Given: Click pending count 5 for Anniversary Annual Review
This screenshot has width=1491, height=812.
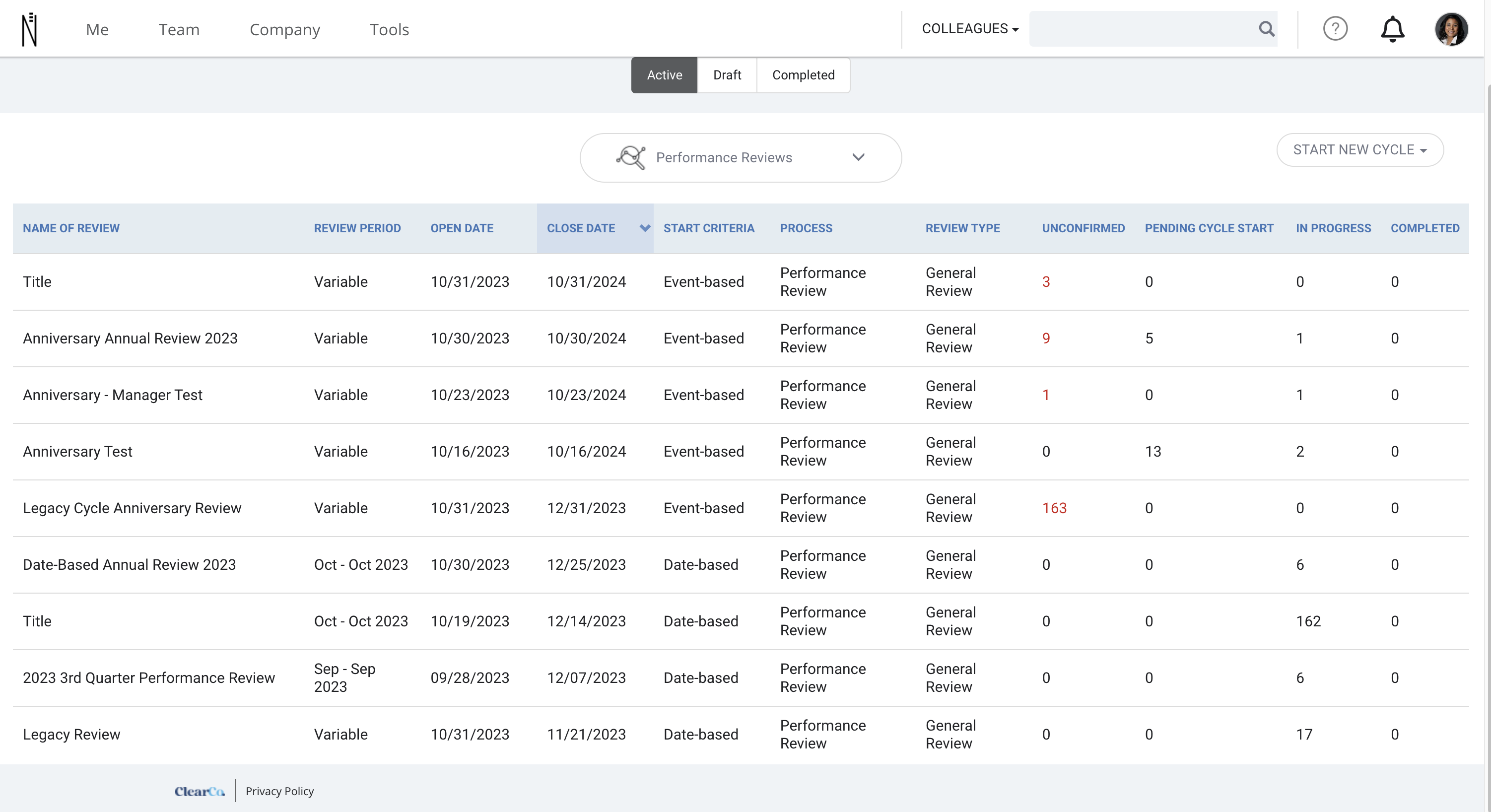Looking at the screenshot, I should (1149, 338).
